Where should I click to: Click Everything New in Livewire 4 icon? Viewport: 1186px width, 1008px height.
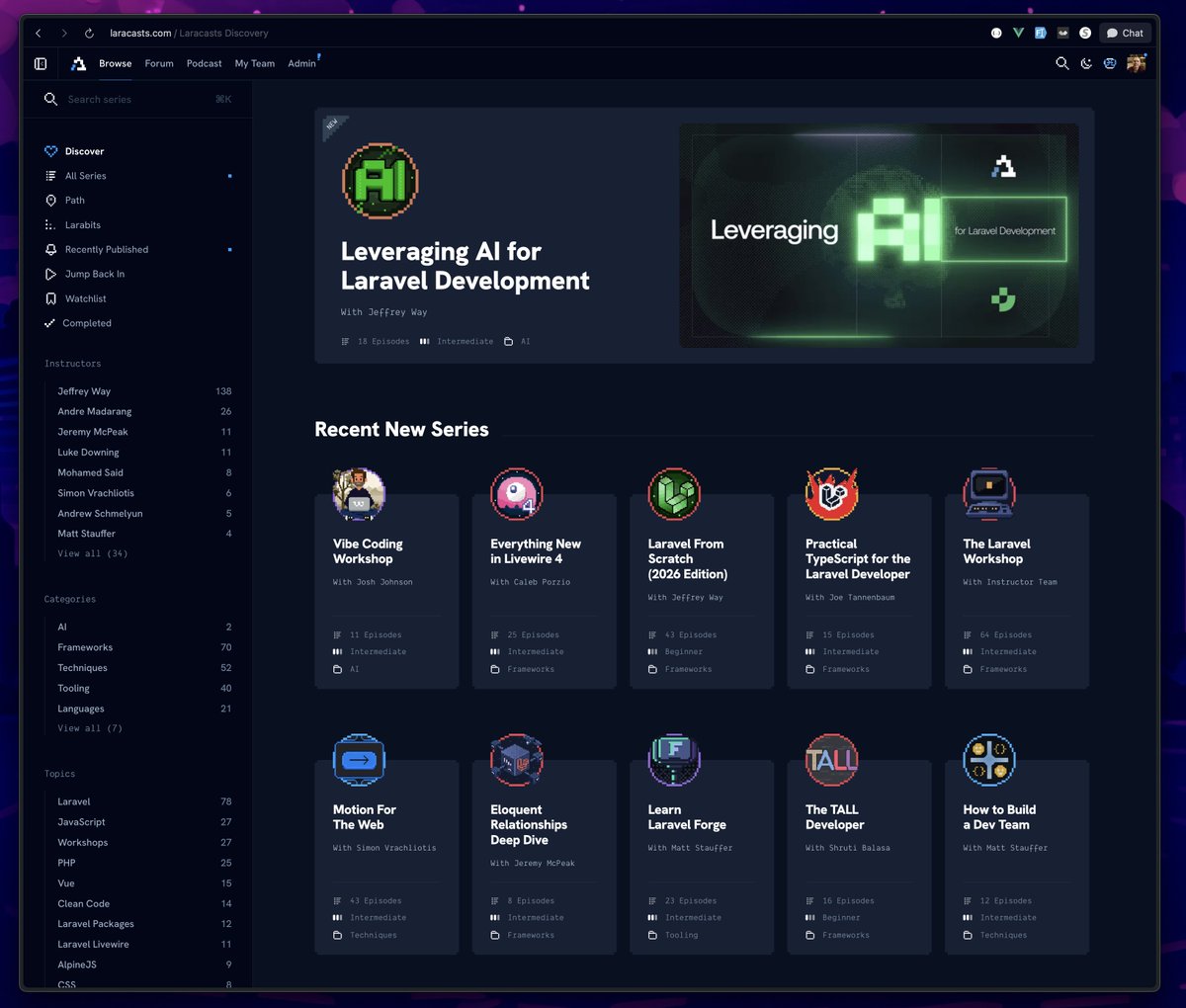click(x=516, y=494)
